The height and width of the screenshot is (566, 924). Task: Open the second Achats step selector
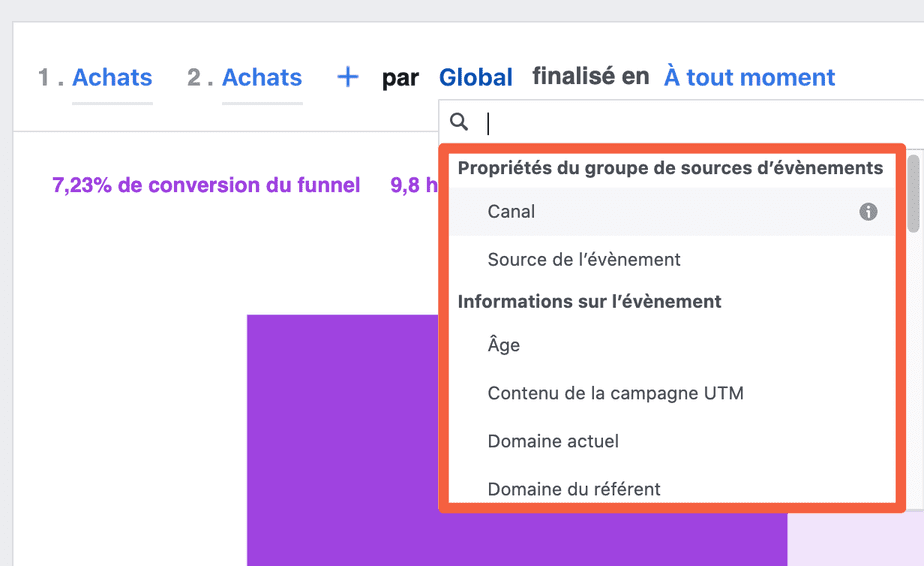pyautogui.click(x=262, y=77)
